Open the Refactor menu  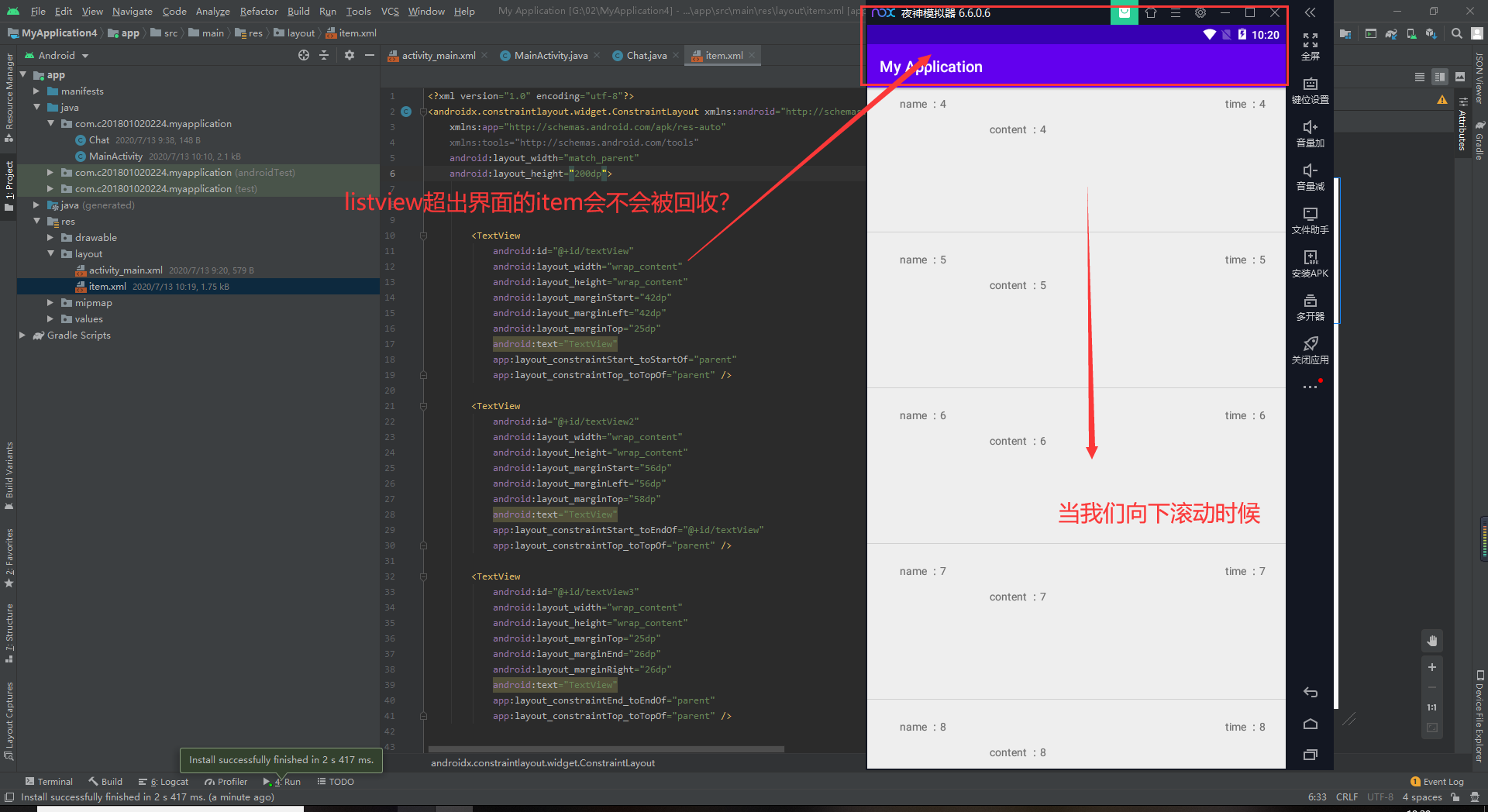[258, 11]
